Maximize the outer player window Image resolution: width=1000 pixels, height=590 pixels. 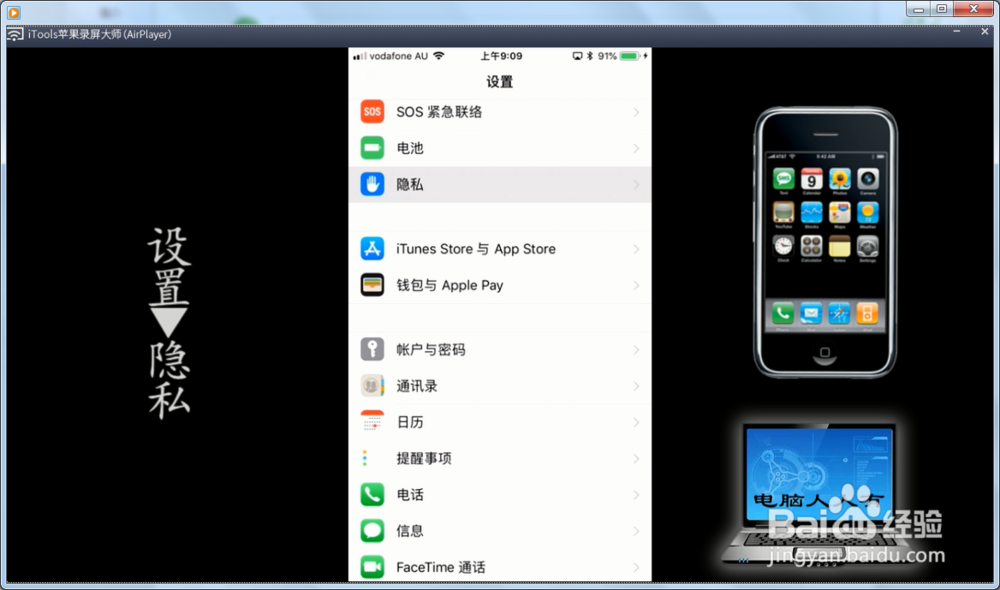click(942, 9)
